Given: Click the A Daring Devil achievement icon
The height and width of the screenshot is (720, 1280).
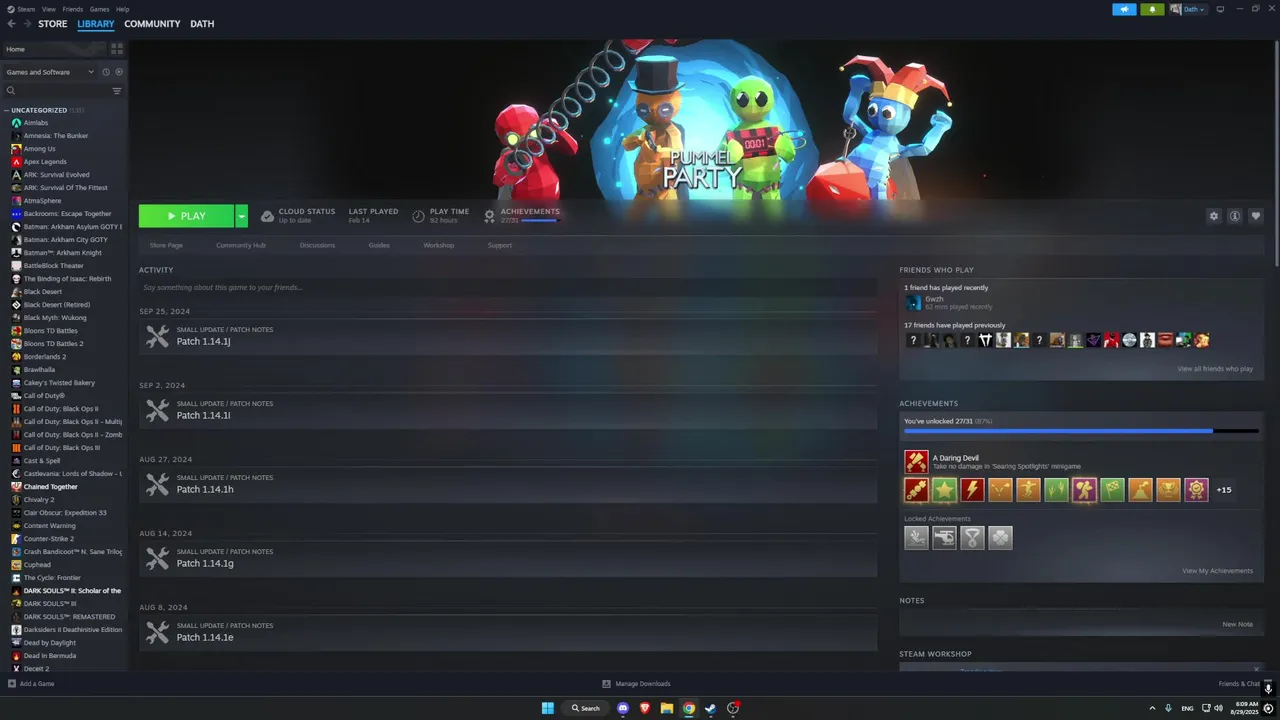Looking at the screenshot, I should click(916, 462).
